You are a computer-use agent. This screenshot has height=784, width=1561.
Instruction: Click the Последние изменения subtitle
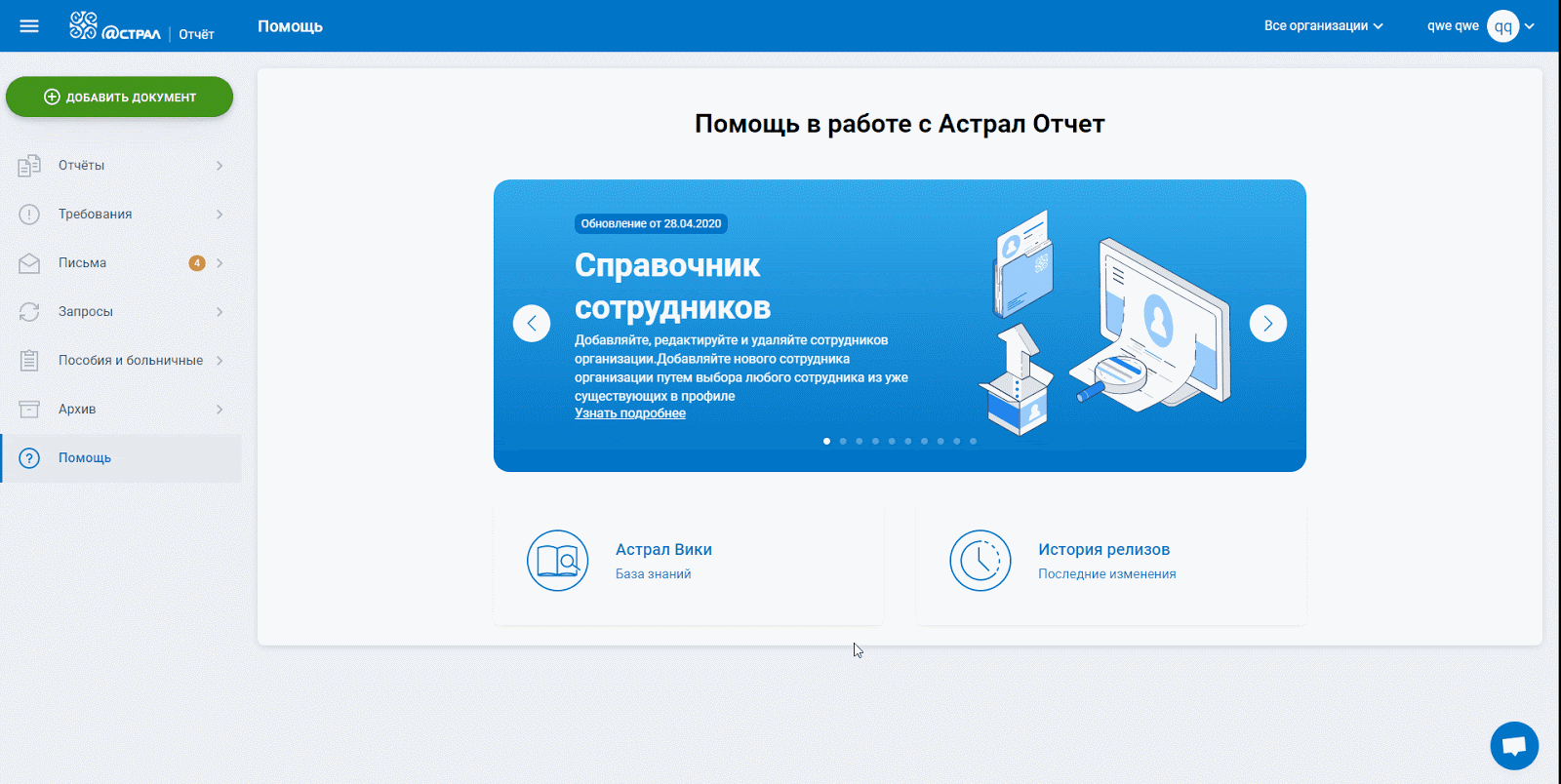(1107, 574)
